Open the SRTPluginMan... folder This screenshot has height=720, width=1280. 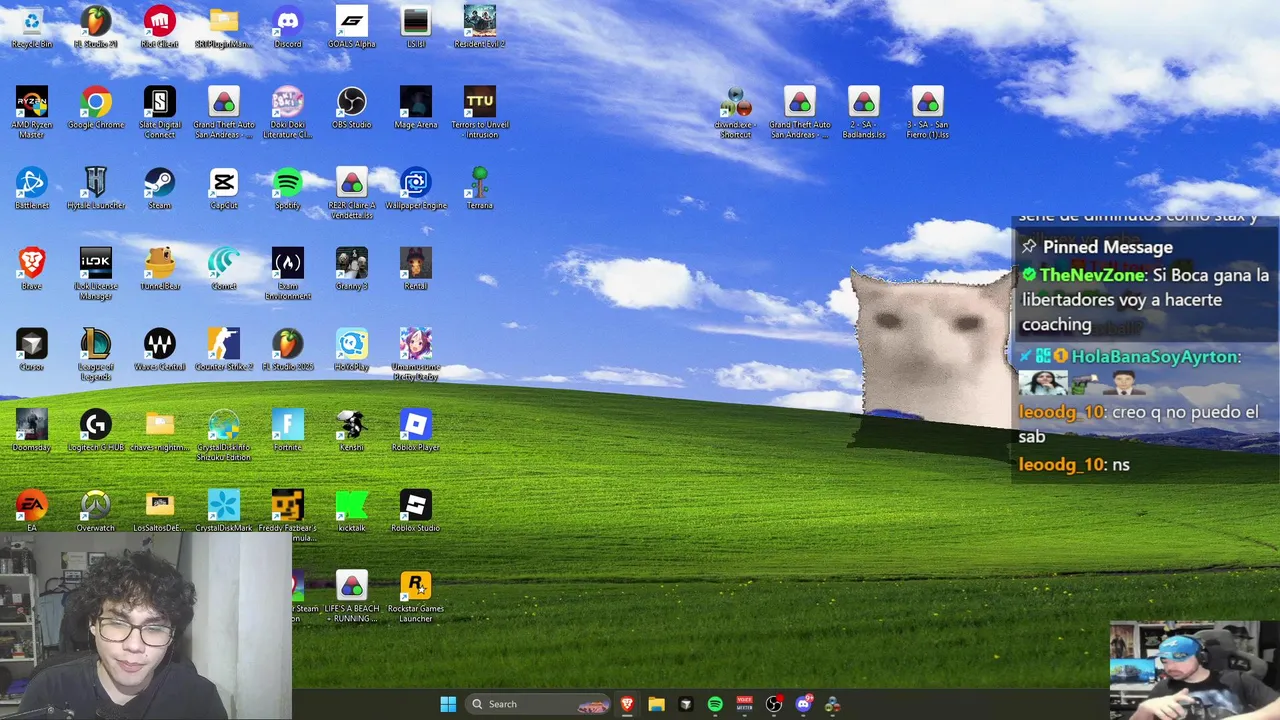(x=223, y=27)
